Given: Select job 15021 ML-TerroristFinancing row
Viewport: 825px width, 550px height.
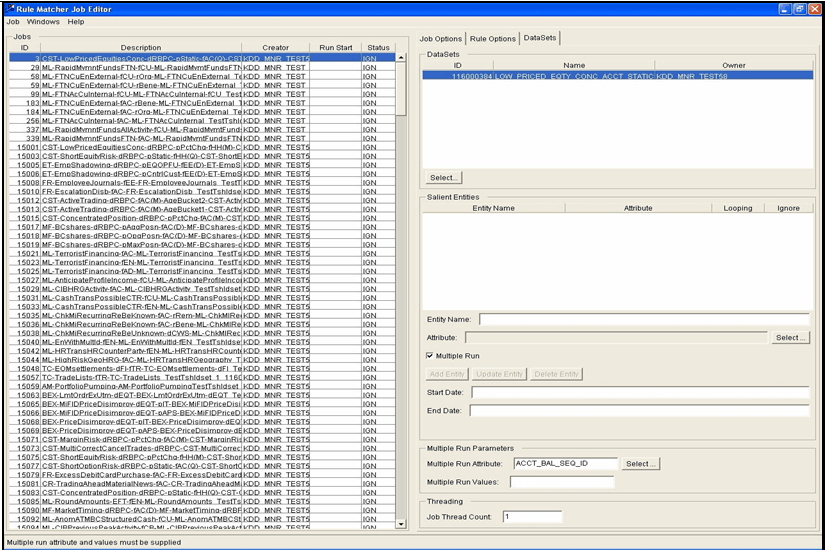Looking at the screenshot, I should coord(202,253).
